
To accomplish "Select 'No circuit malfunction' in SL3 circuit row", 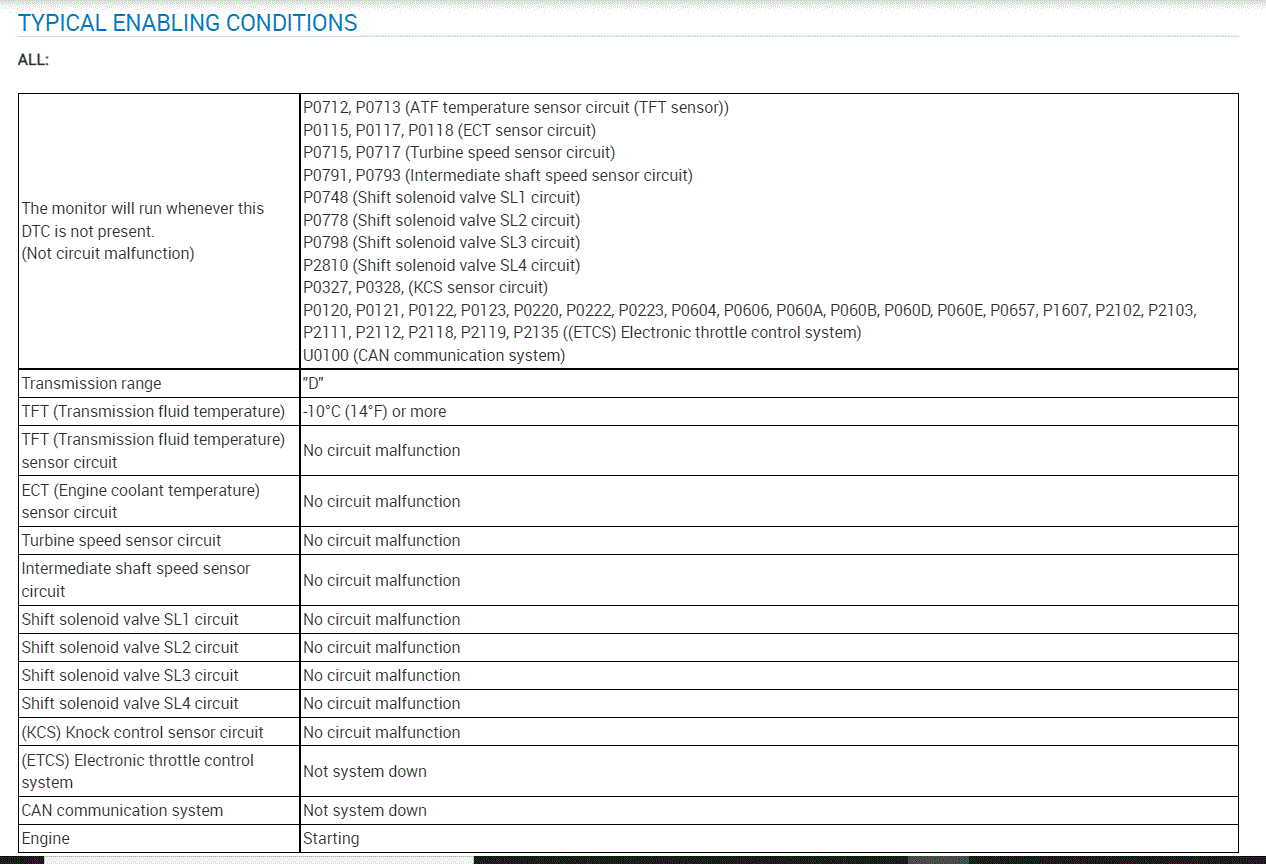I will click(382, 675).
